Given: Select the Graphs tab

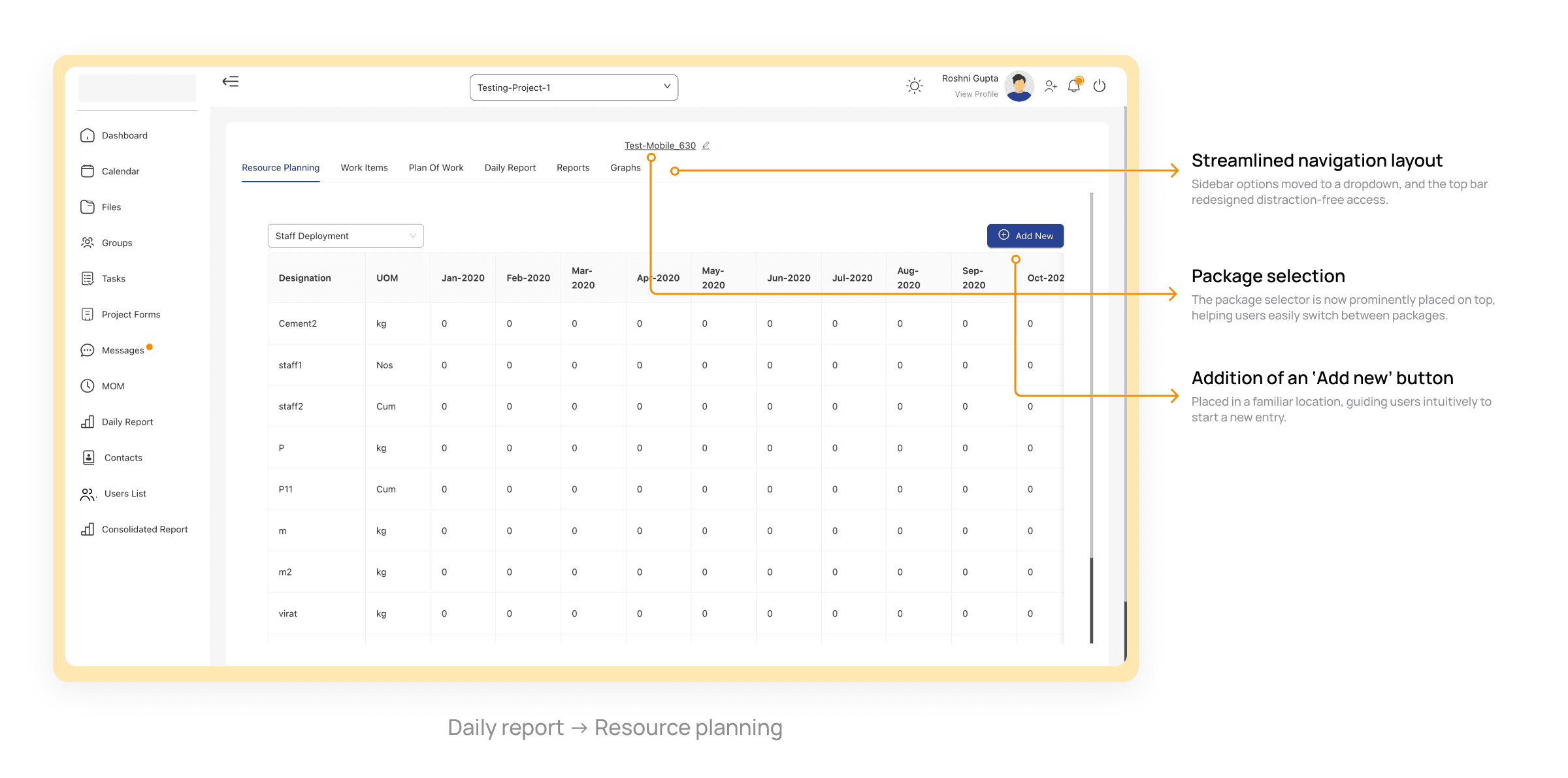Looking at the screenshot, I should 625,168.
